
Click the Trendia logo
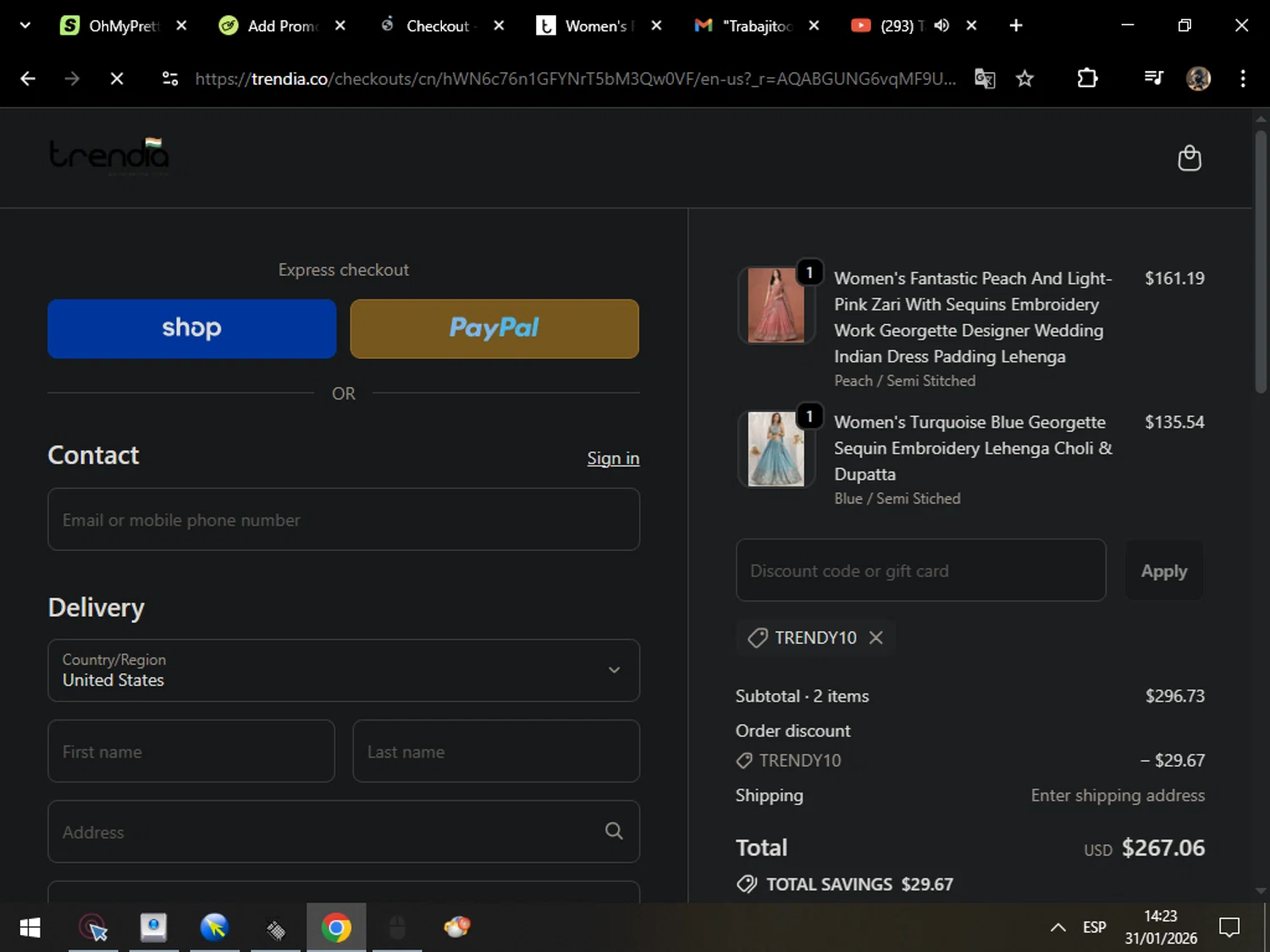pos(109,156)
